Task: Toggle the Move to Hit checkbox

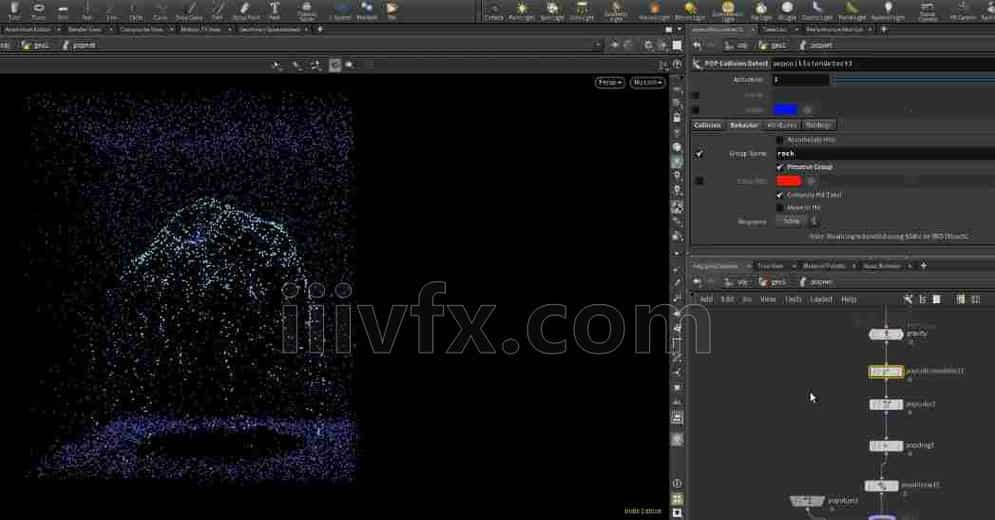Action: 780,208
